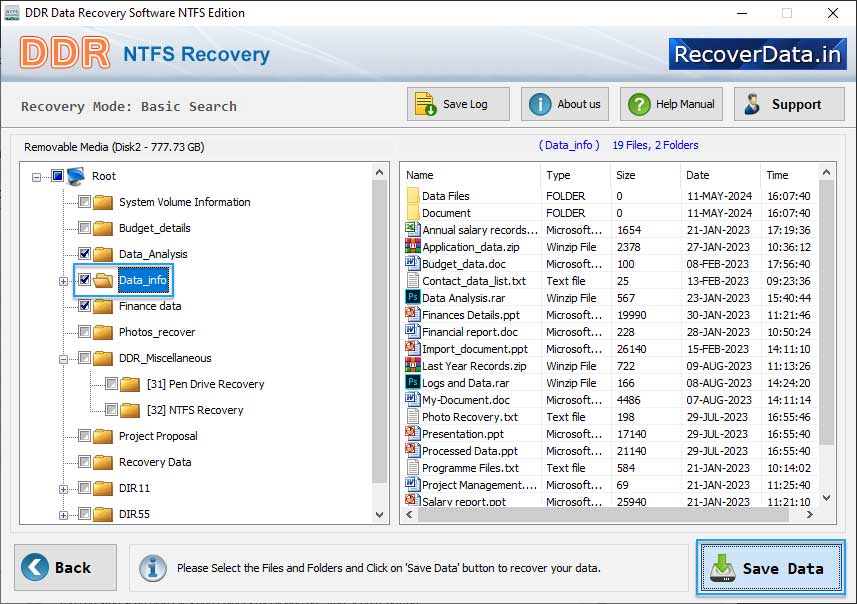The height and width of the screenshot is (604, 857).
Task: Go Back to the previous step
Action: pos(66,567)
